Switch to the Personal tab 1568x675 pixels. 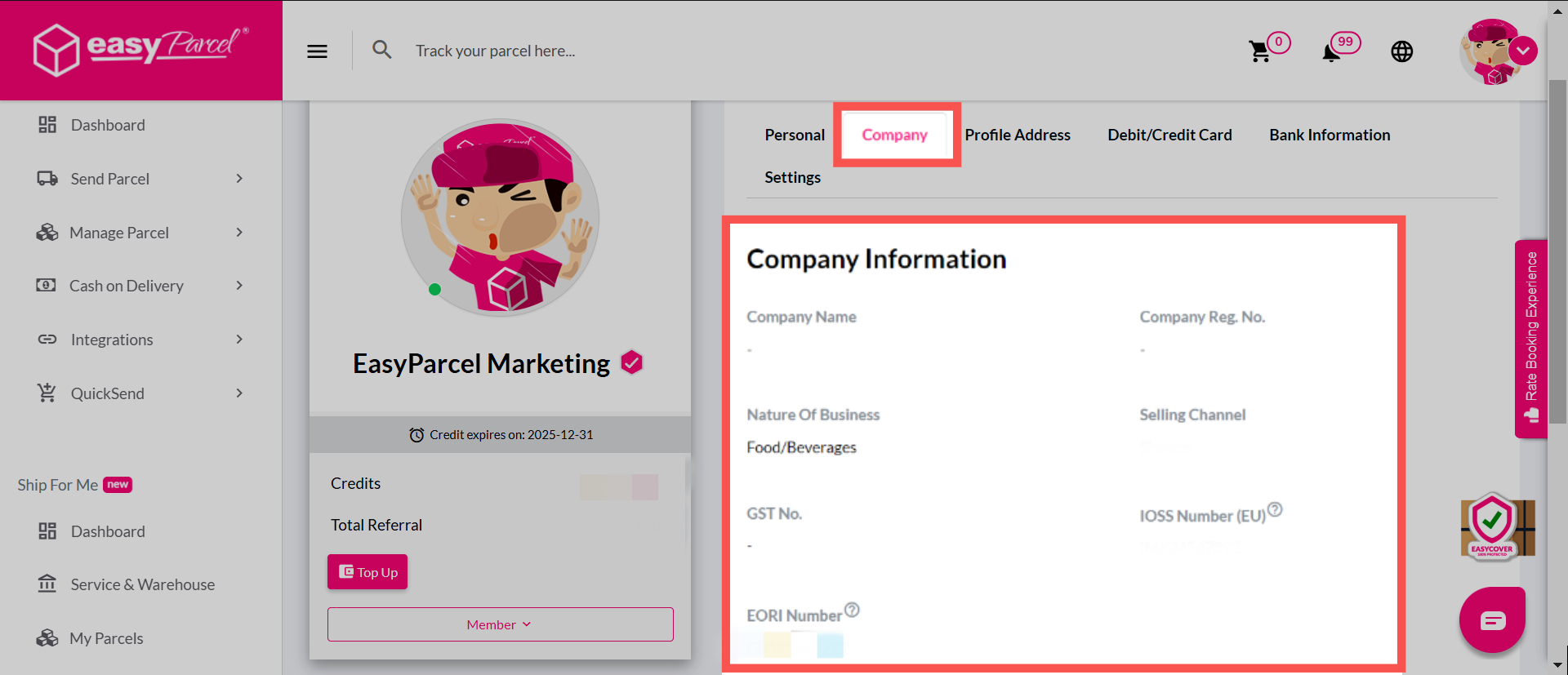[x=795, y=135]
